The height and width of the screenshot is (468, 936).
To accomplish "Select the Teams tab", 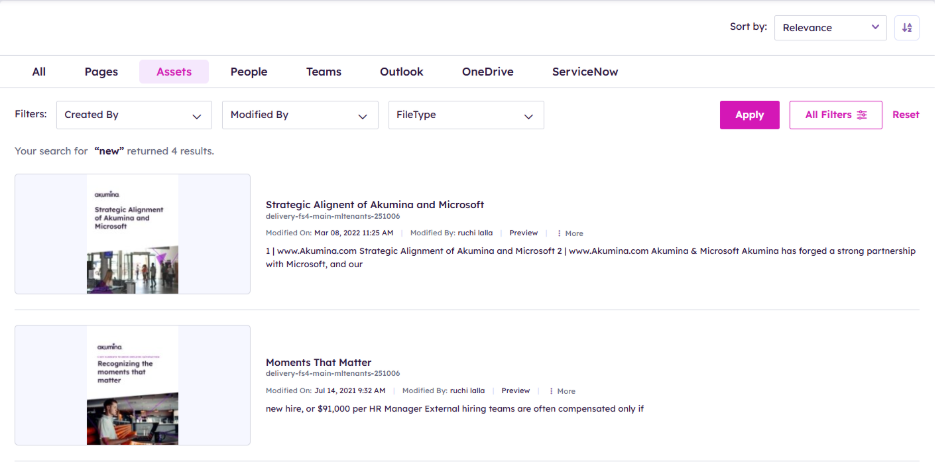I will pos(324,72).
